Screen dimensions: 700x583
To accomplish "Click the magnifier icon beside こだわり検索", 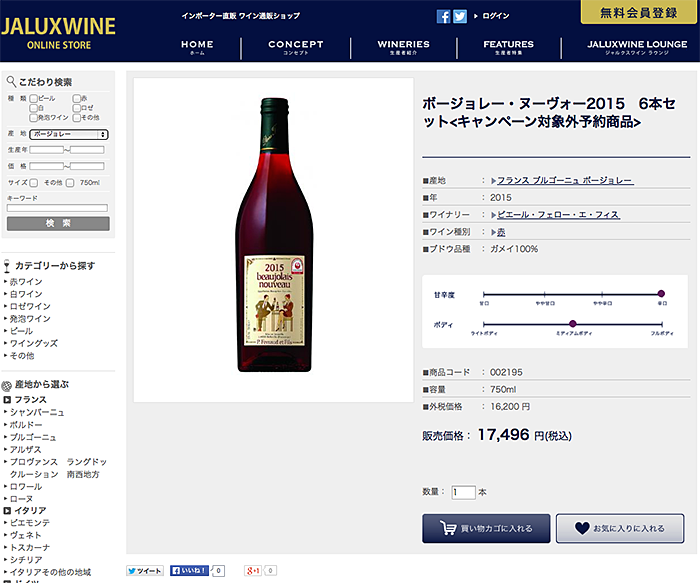I will [x=11, y=81].
